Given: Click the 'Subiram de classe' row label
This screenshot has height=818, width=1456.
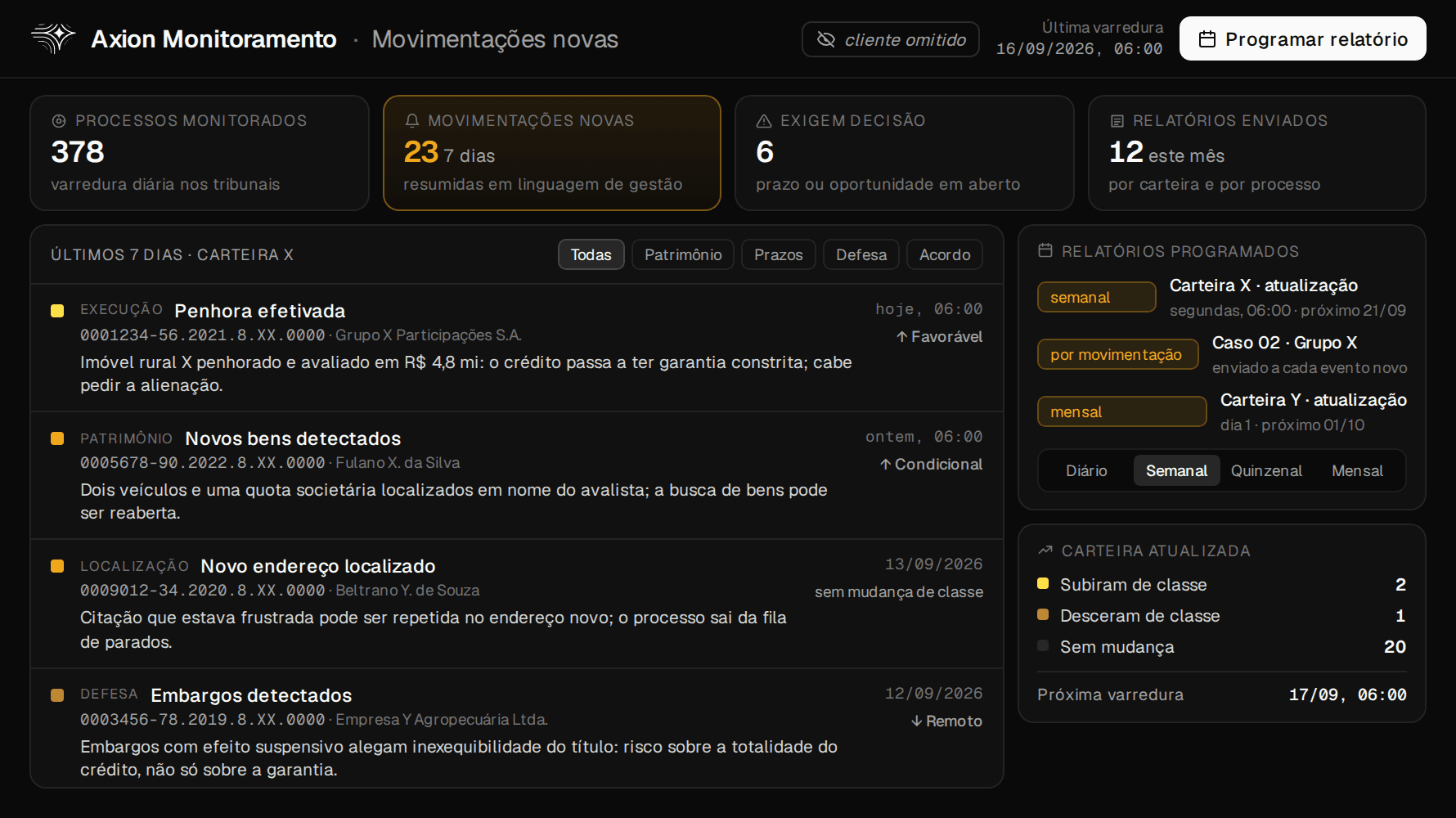Looking at the screenshot, I should [1134, 585].
